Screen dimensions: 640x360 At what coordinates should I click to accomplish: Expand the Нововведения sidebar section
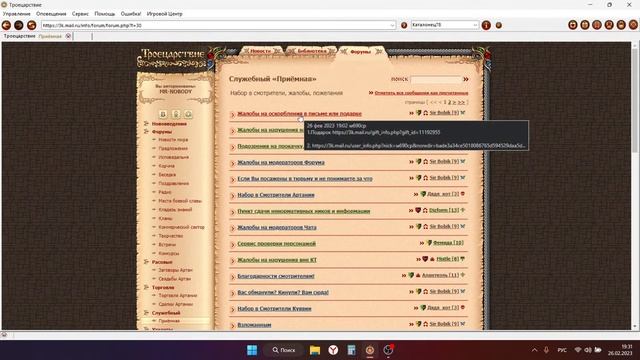(x=146, y=123)
